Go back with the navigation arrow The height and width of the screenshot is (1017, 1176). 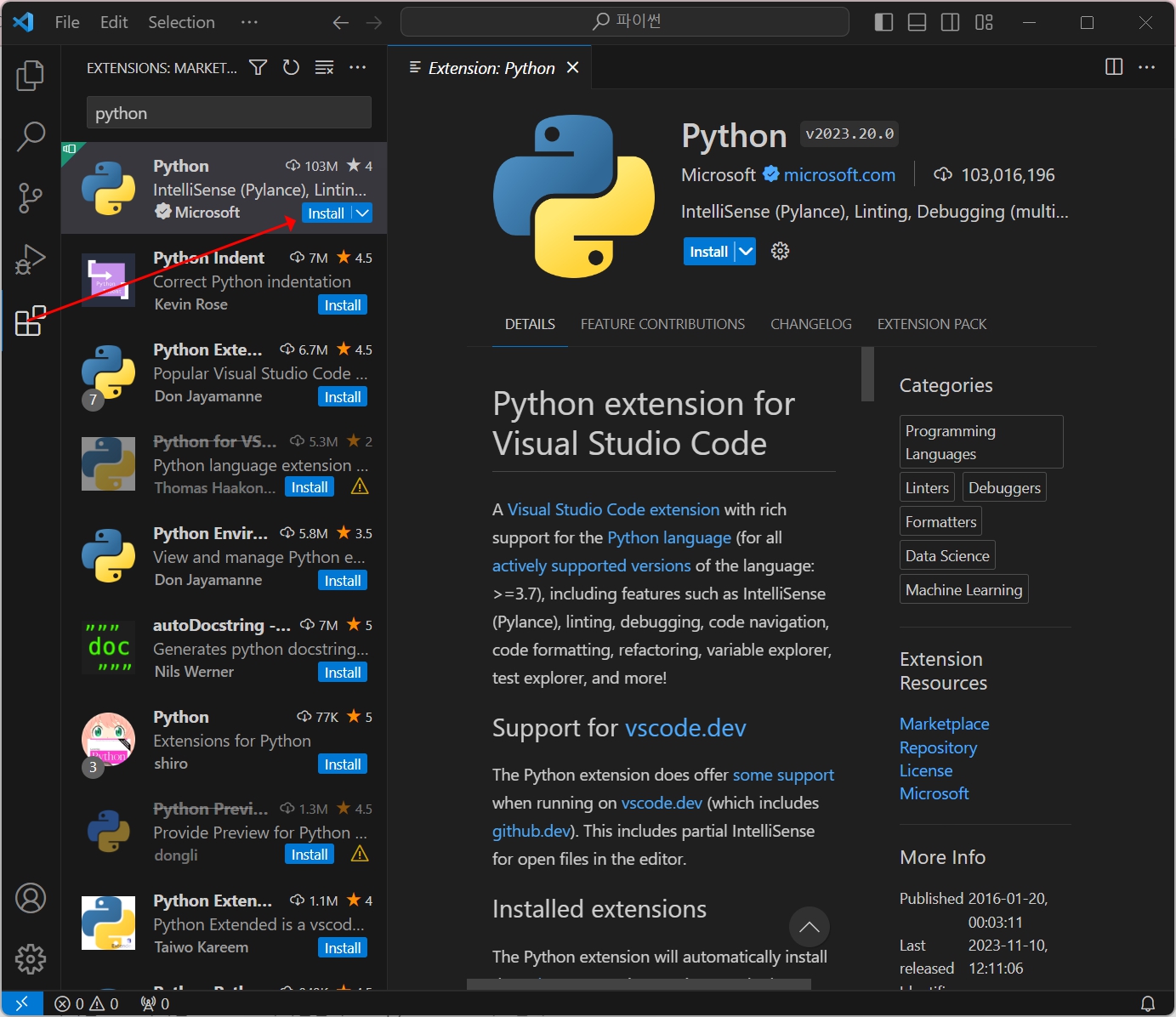pyautogui.click(x=341, y=23)
